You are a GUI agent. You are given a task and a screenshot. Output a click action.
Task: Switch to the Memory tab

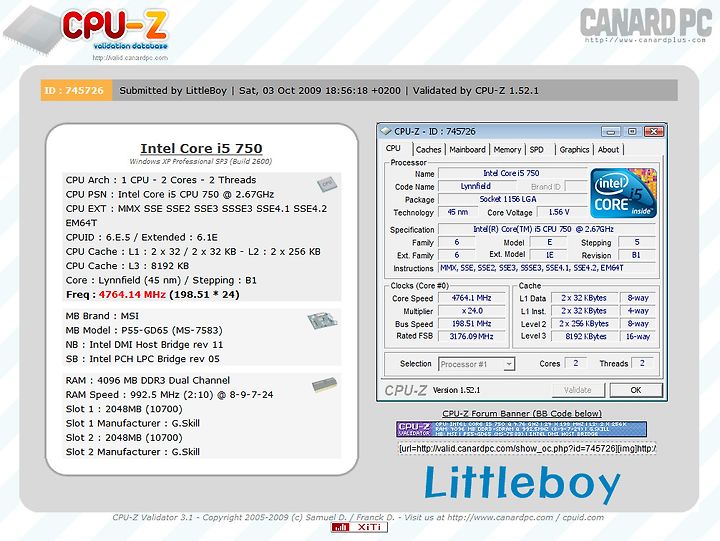click(x=507, y=150)
